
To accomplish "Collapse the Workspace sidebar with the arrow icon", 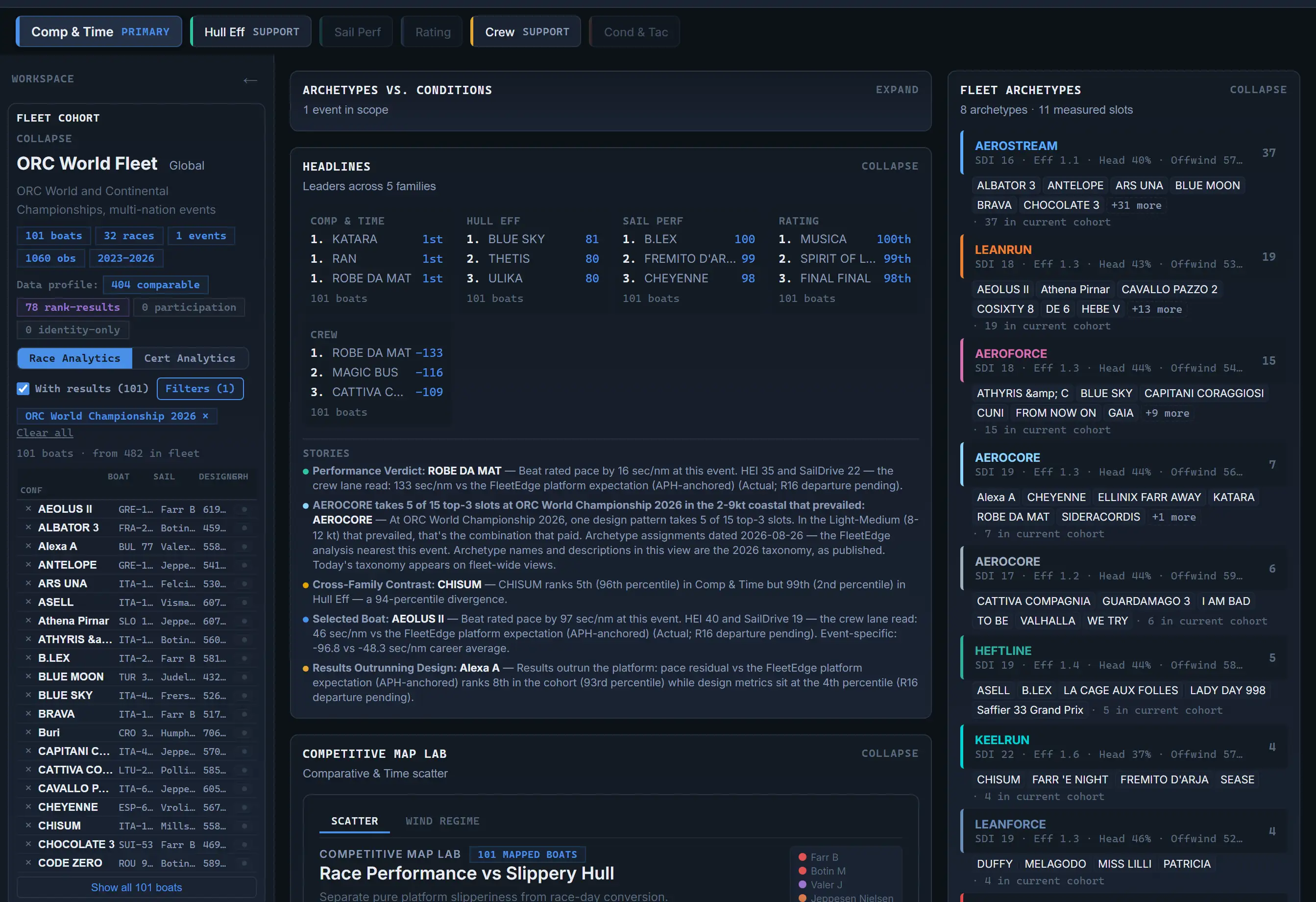I will coord(250,80).
